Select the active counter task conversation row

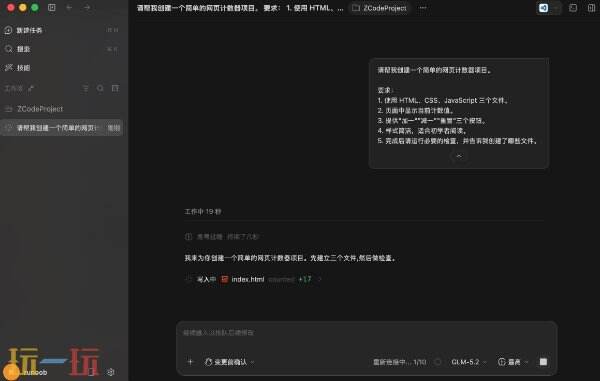61,128
